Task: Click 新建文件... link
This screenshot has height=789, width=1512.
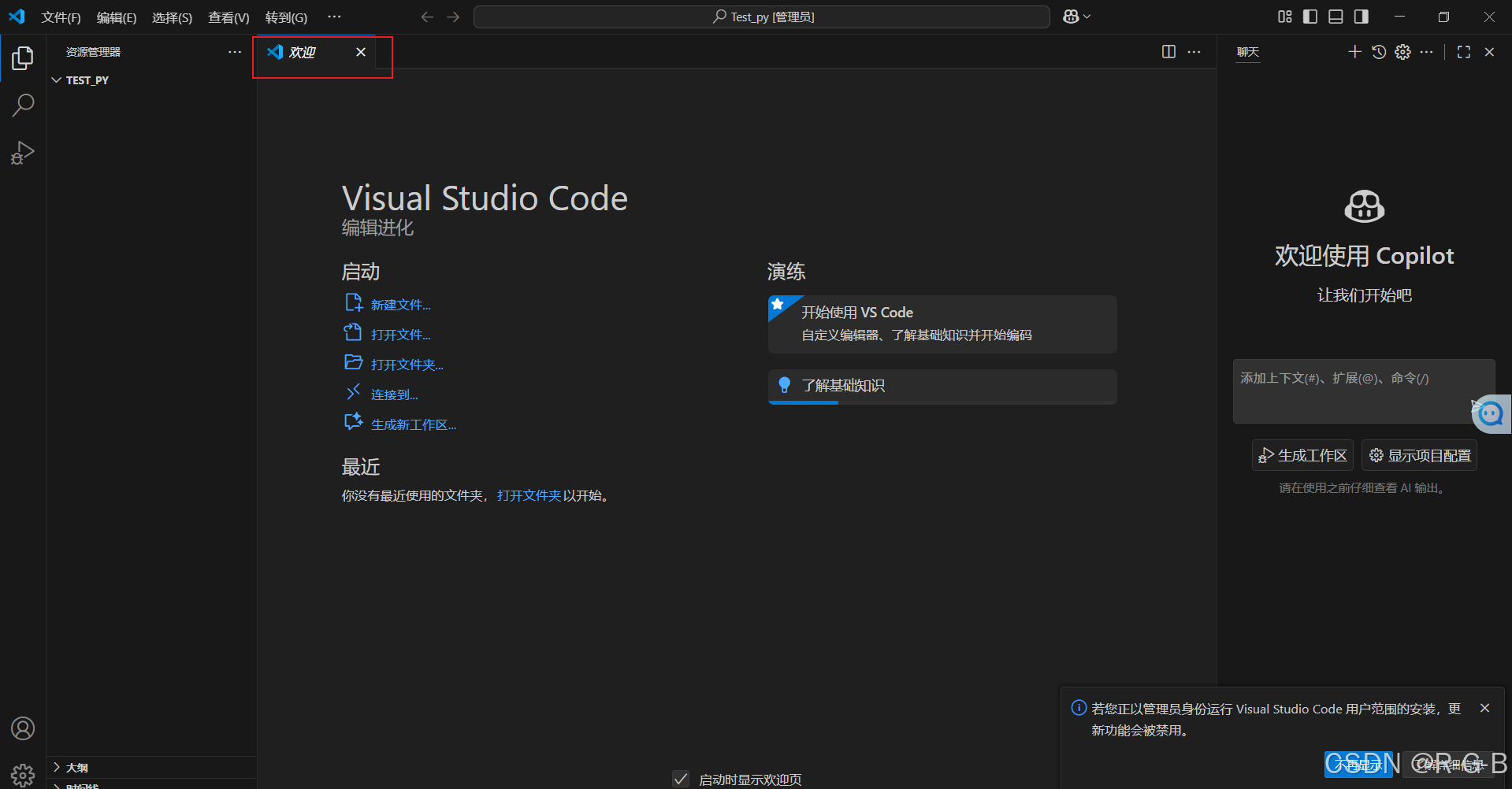Action: click(x=401, y=305)
